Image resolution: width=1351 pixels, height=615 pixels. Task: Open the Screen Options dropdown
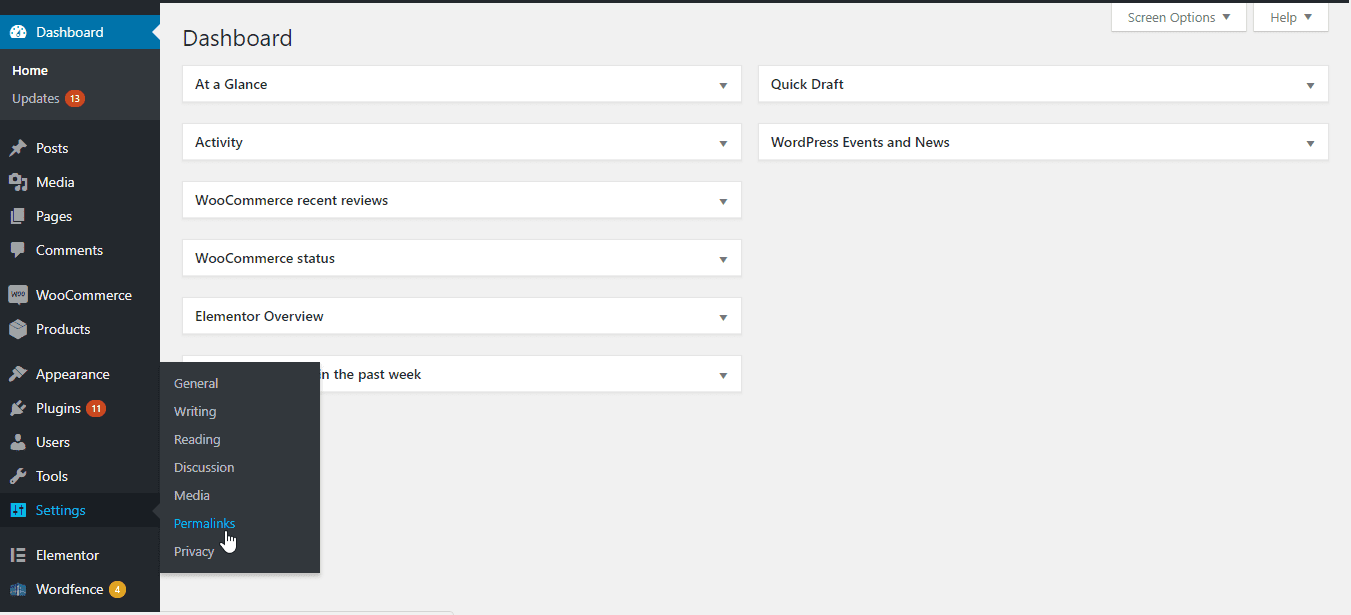coord(1178,18)
